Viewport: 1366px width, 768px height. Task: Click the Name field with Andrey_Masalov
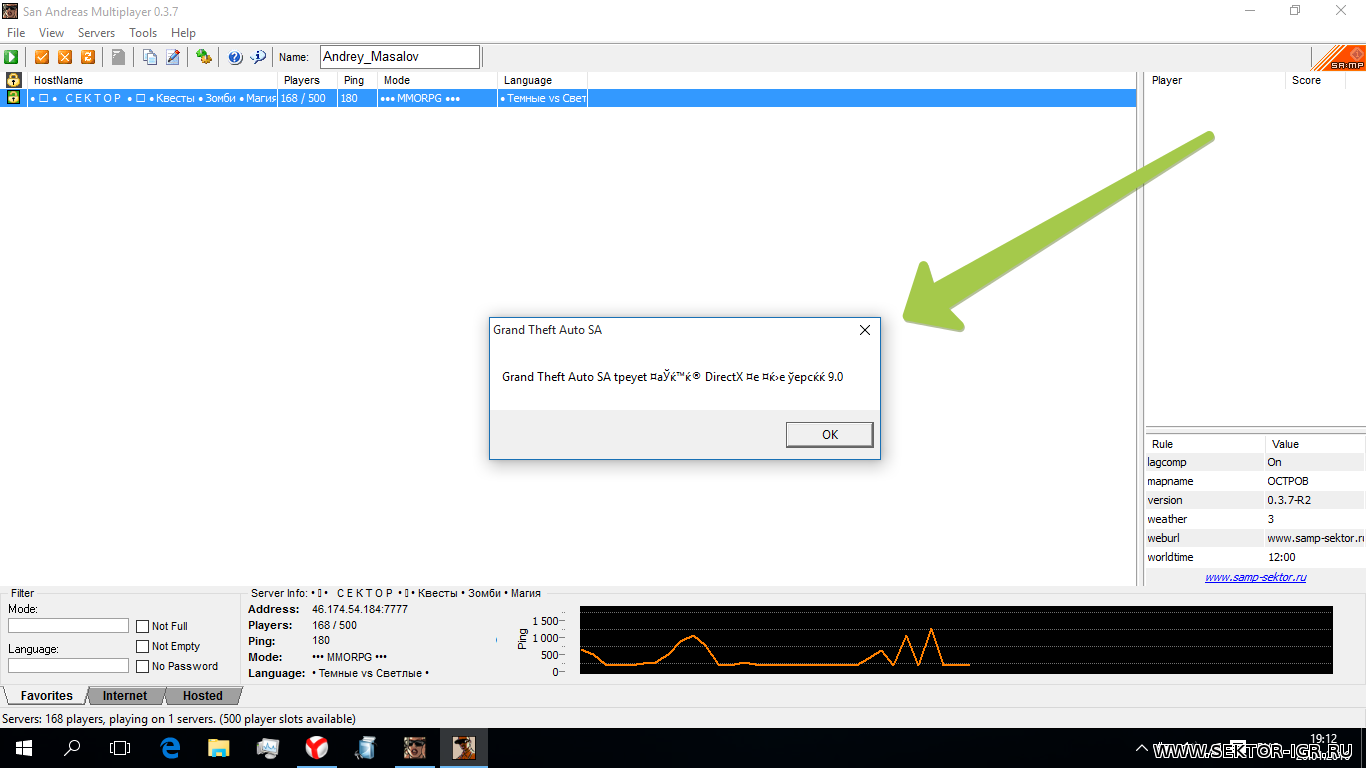point(400,57)
